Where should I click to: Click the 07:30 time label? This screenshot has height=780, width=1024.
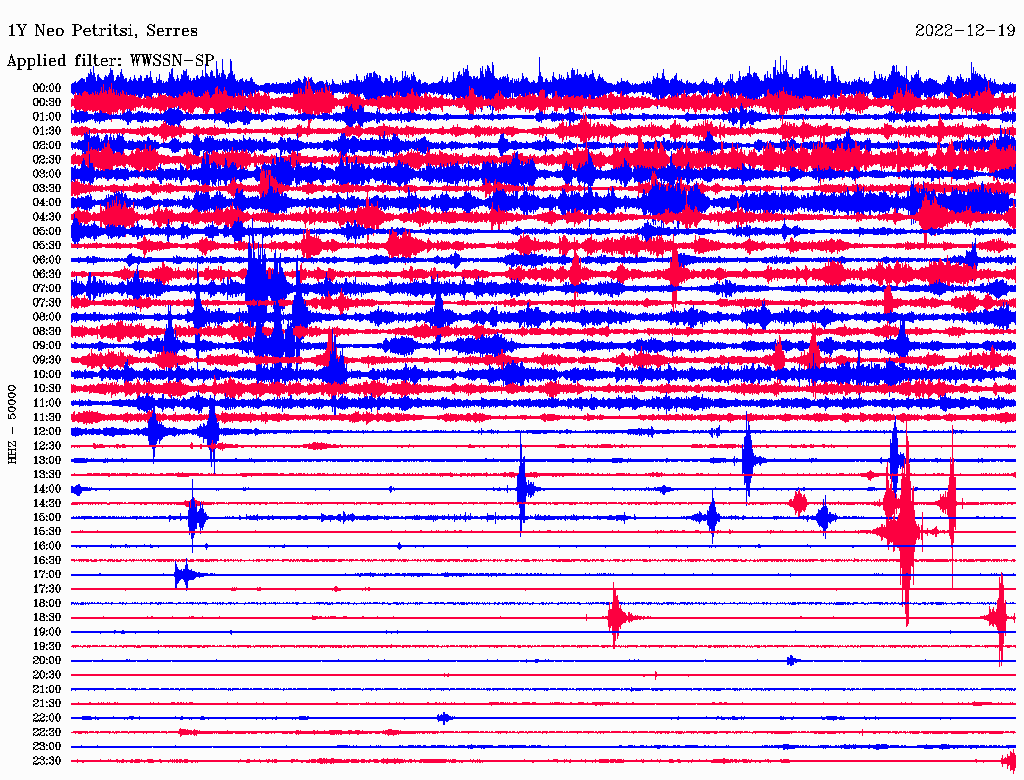[47, 303]
